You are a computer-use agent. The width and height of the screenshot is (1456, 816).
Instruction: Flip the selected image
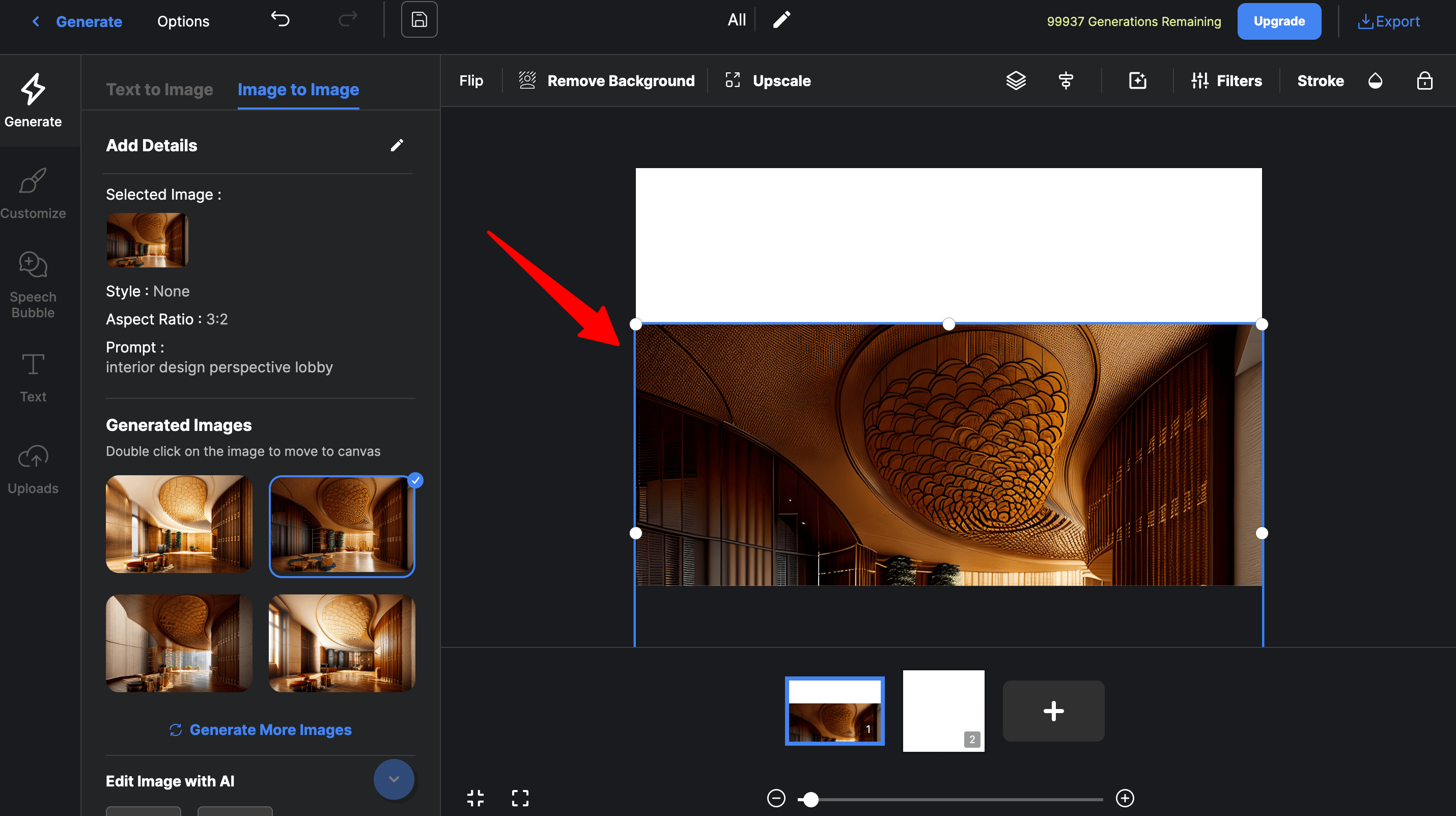(471, 81)
